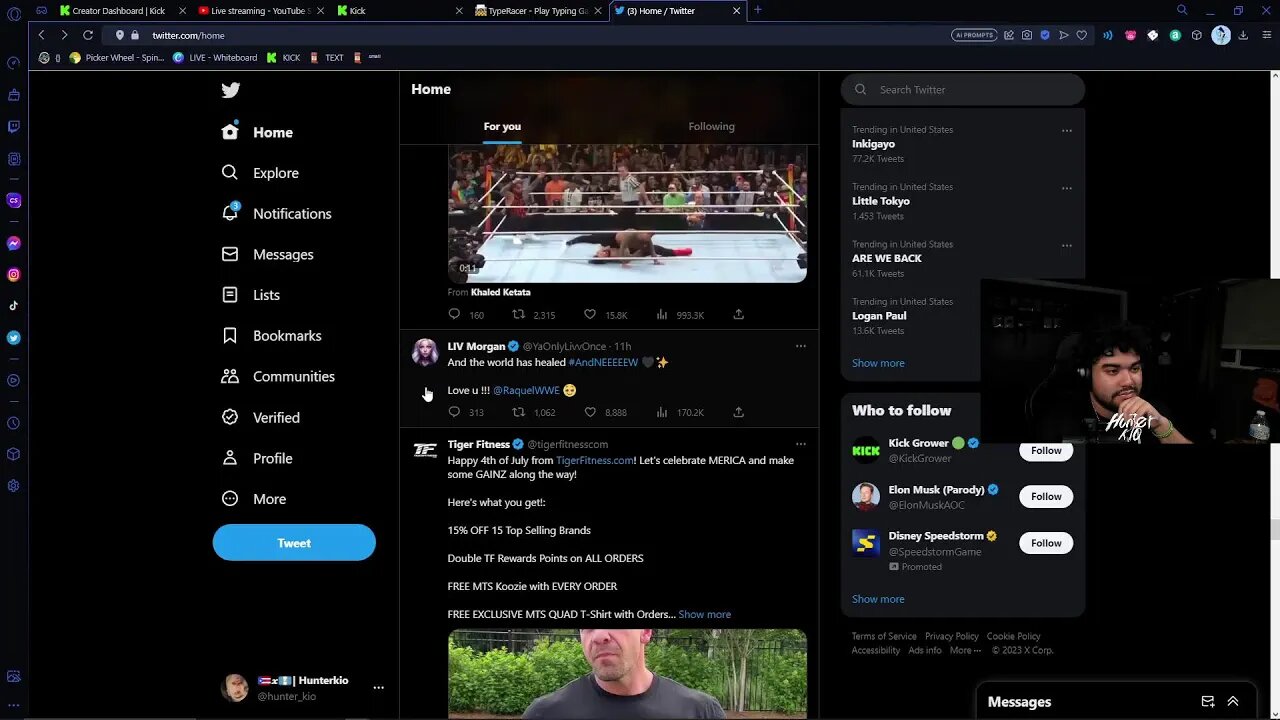The width and height of the screenshot is (1280, 720).
Task: Switch to the Following tab
Action: point(712,127)
